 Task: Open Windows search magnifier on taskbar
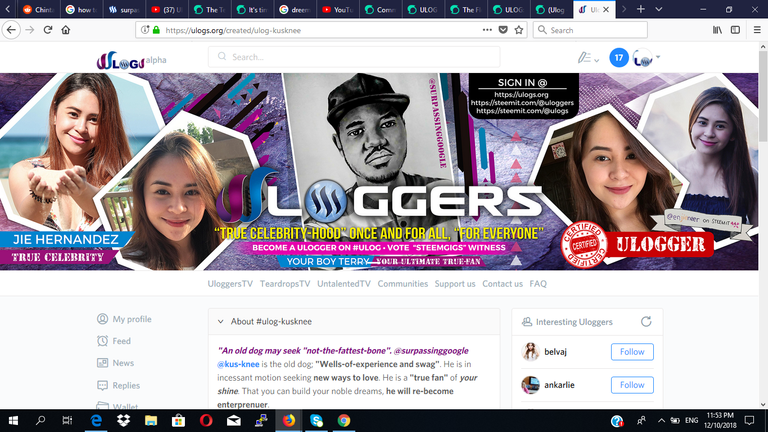[x=40, y=420]
